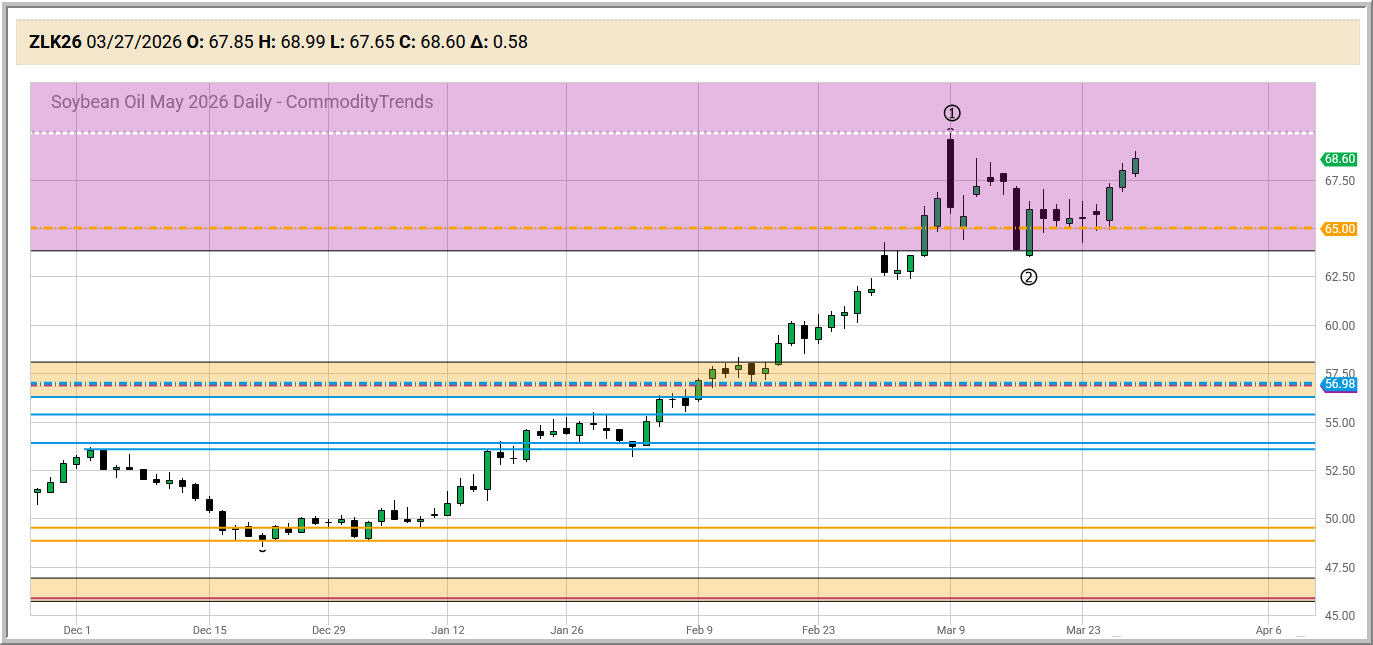
Task: Click the circled number 2 marker
Action: coord(1028,277)
